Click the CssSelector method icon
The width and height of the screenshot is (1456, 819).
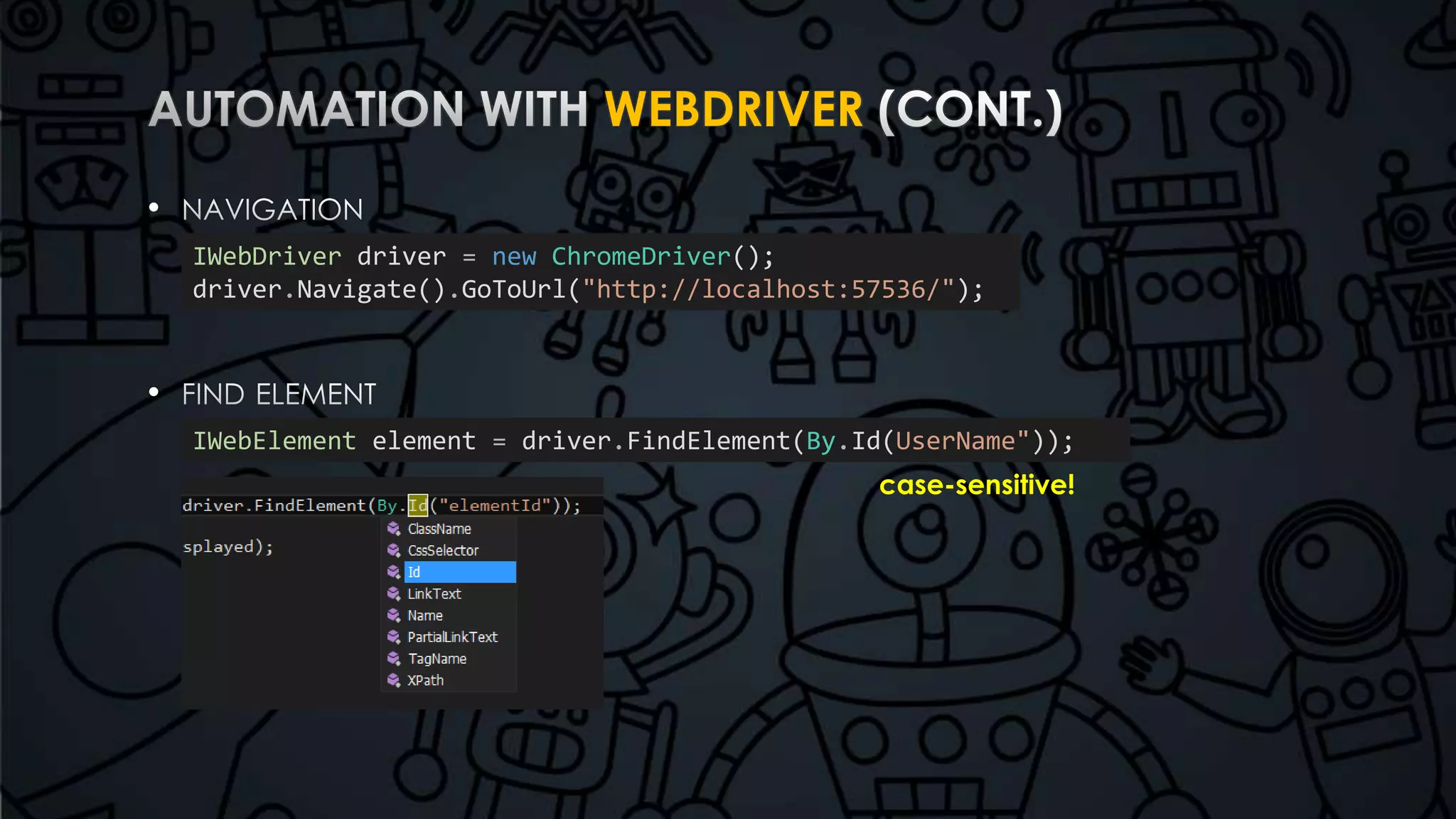(393, 550)
